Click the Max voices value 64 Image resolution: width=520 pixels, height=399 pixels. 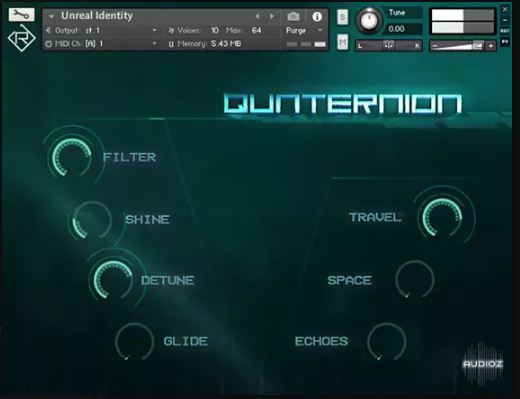coord(256,30)
